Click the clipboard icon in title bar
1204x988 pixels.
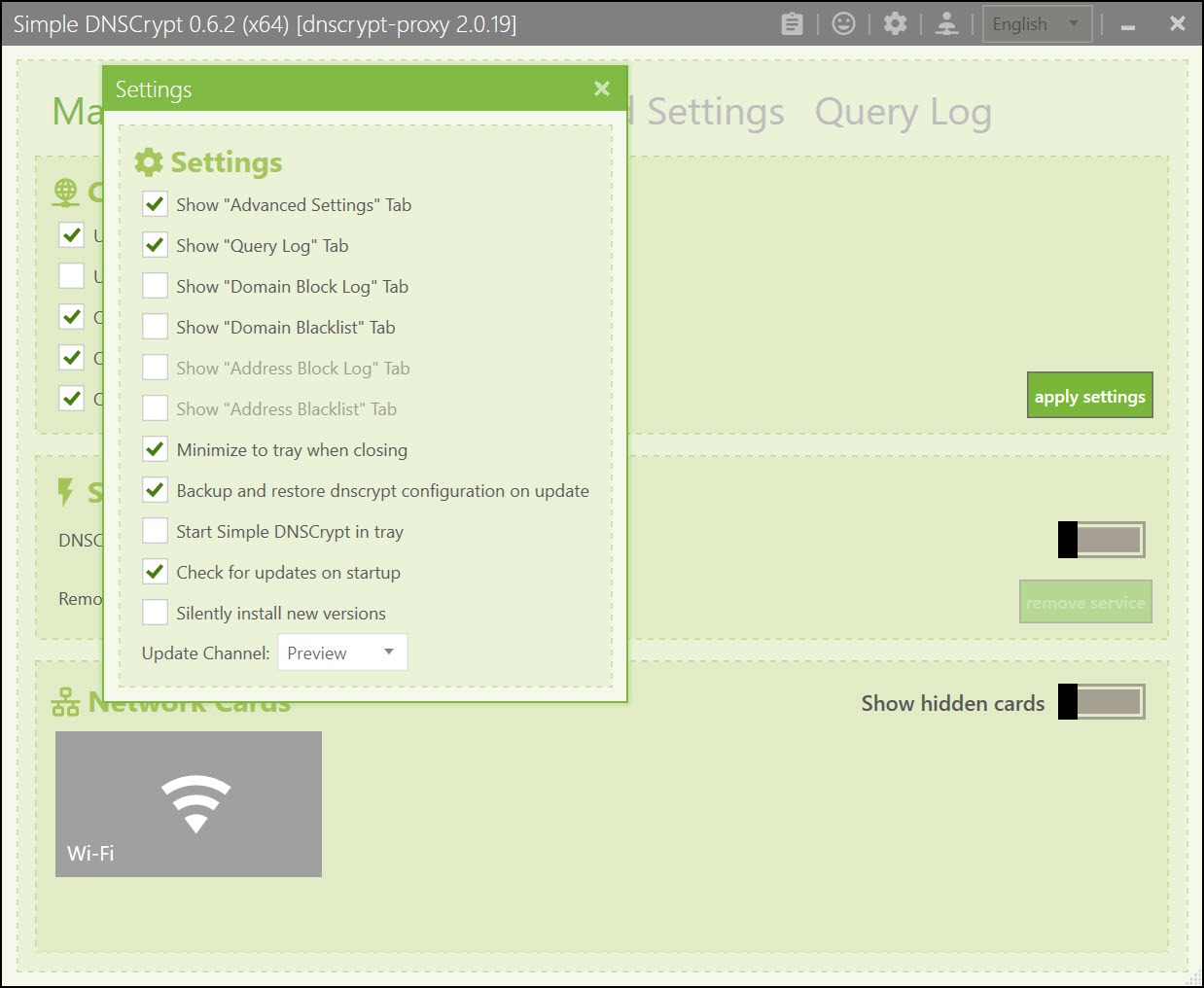coord(793,24)
